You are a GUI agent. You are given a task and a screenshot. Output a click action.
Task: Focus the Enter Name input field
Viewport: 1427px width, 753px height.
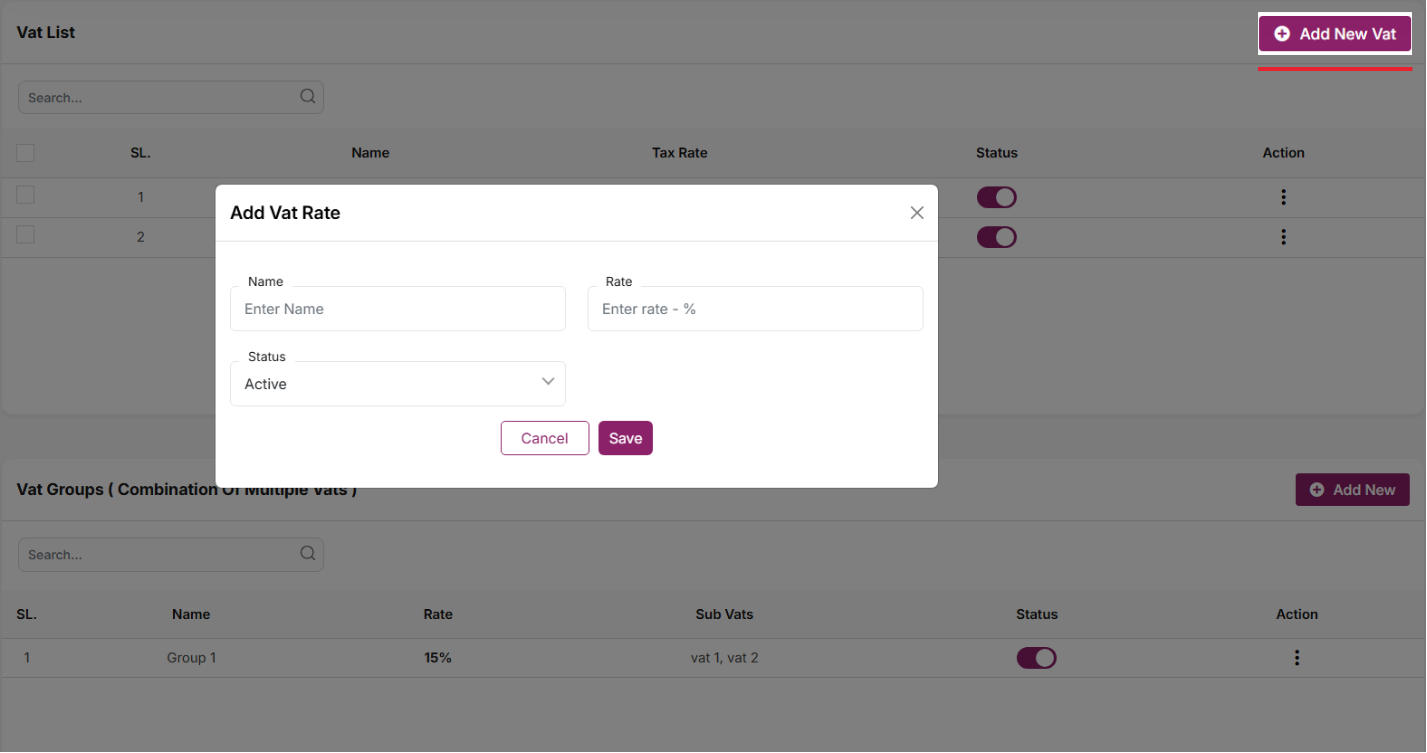tap(398, 309)
